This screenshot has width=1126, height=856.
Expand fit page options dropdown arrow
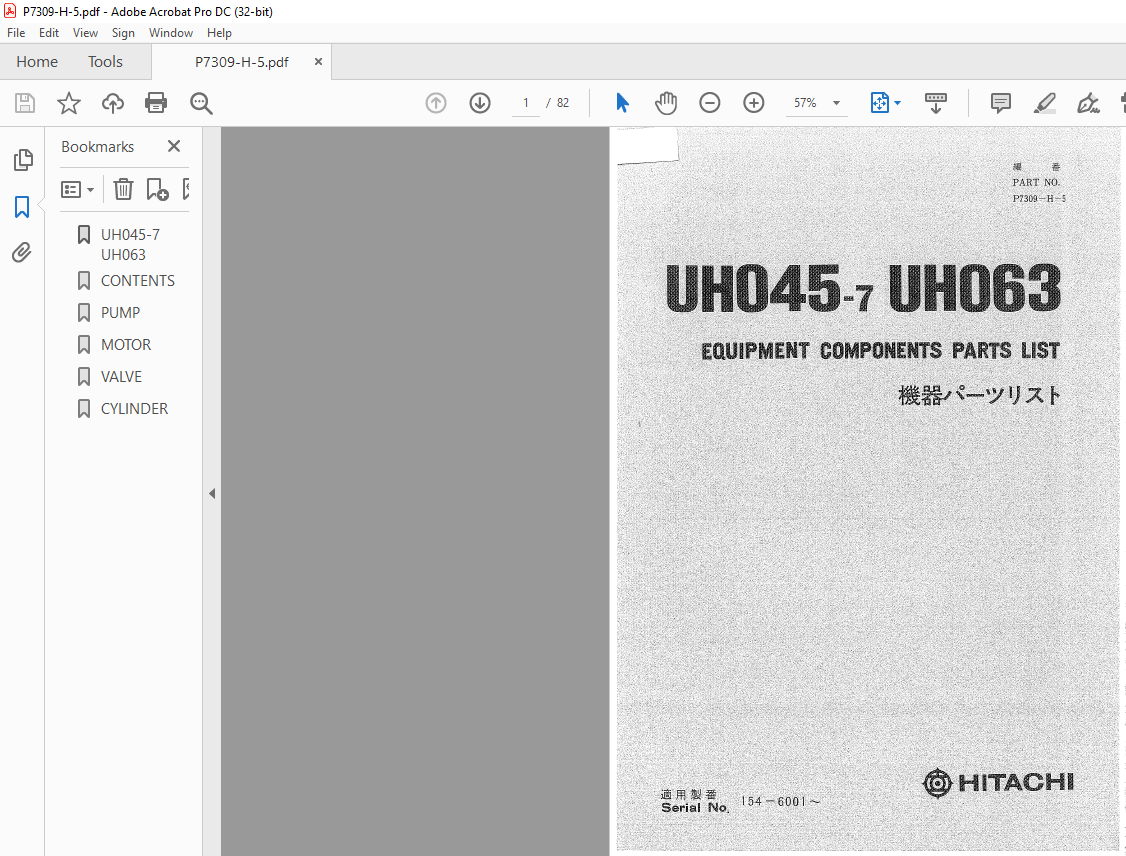click(x=898, y=103)
